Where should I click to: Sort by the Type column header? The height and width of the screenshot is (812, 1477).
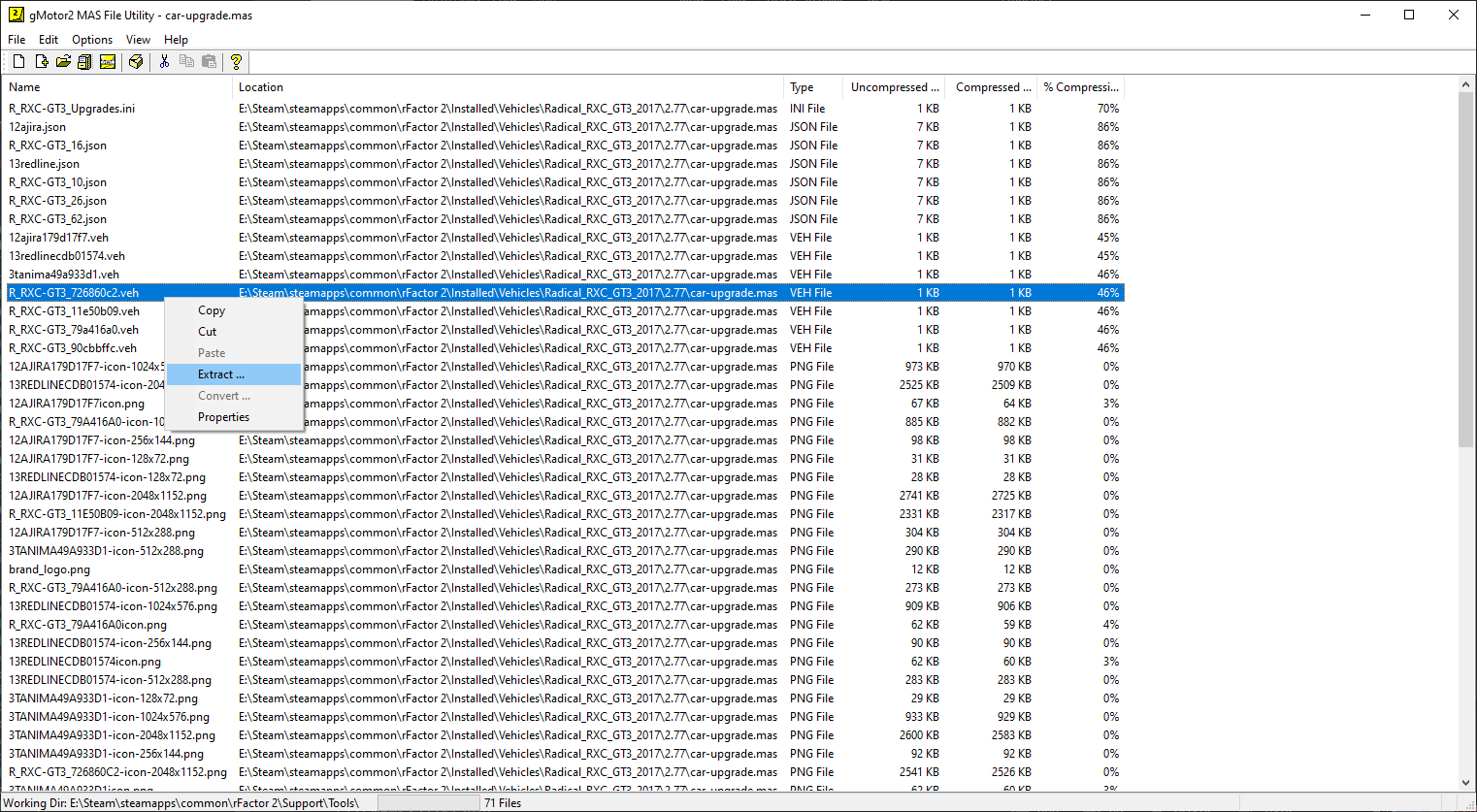pos(811,87)
